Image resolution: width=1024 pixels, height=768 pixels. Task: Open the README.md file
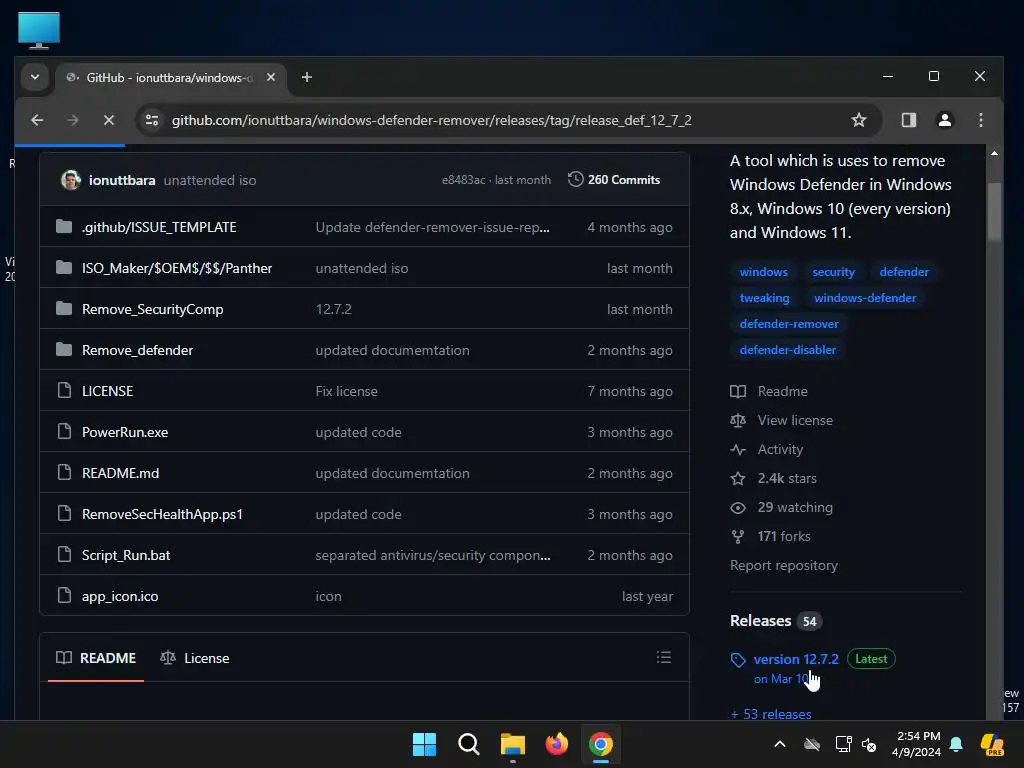coord(120,473)
